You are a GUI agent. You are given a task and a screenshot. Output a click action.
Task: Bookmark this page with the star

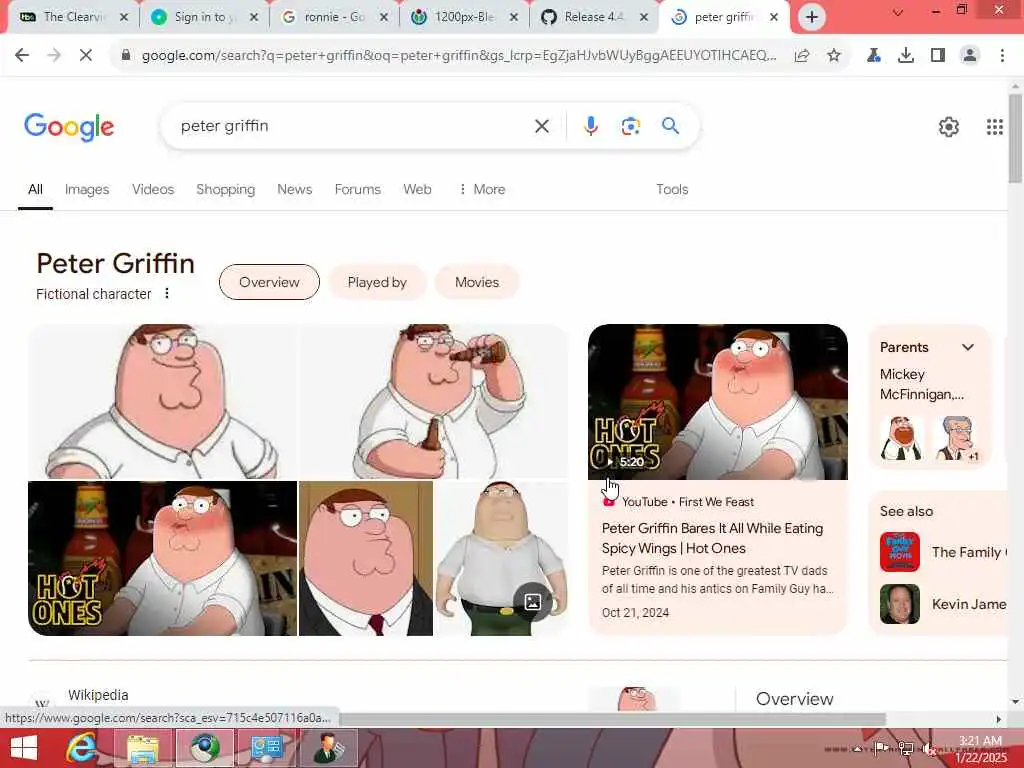click(834, 56)
